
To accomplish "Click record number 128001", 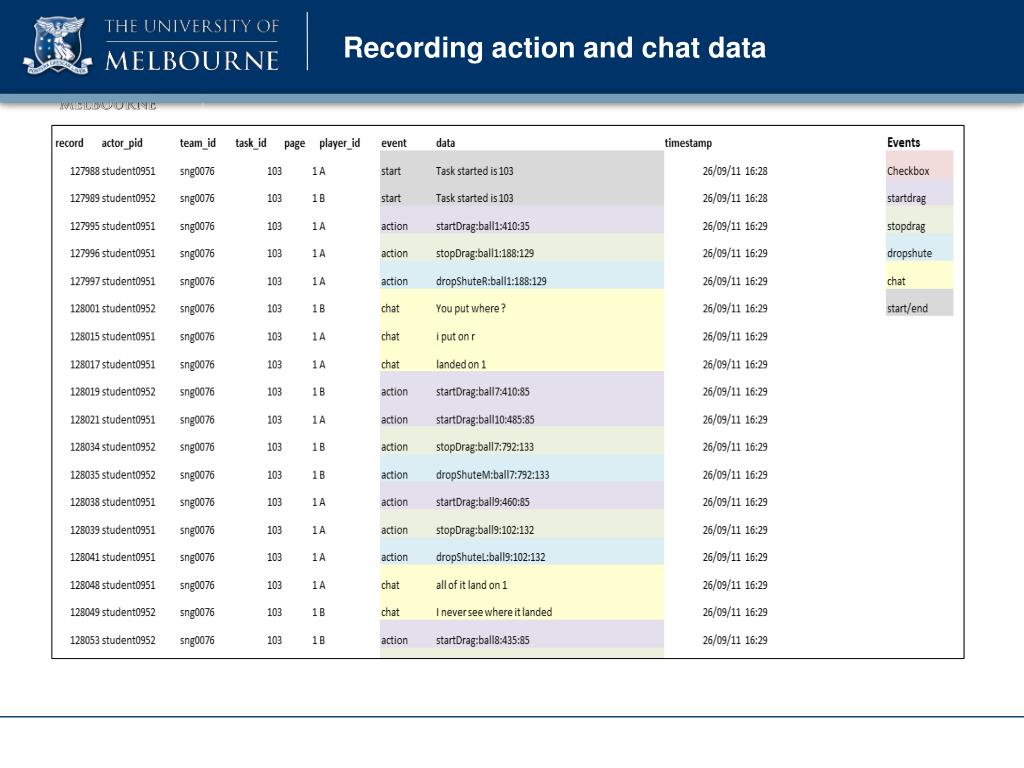I will click(x=85, y=309).
